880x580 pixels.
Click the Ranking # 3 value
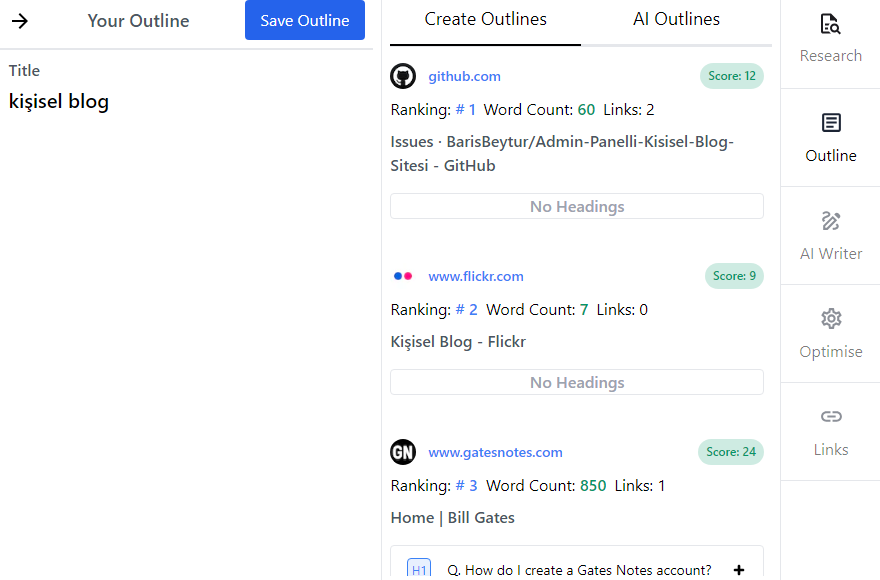[466, 486]
